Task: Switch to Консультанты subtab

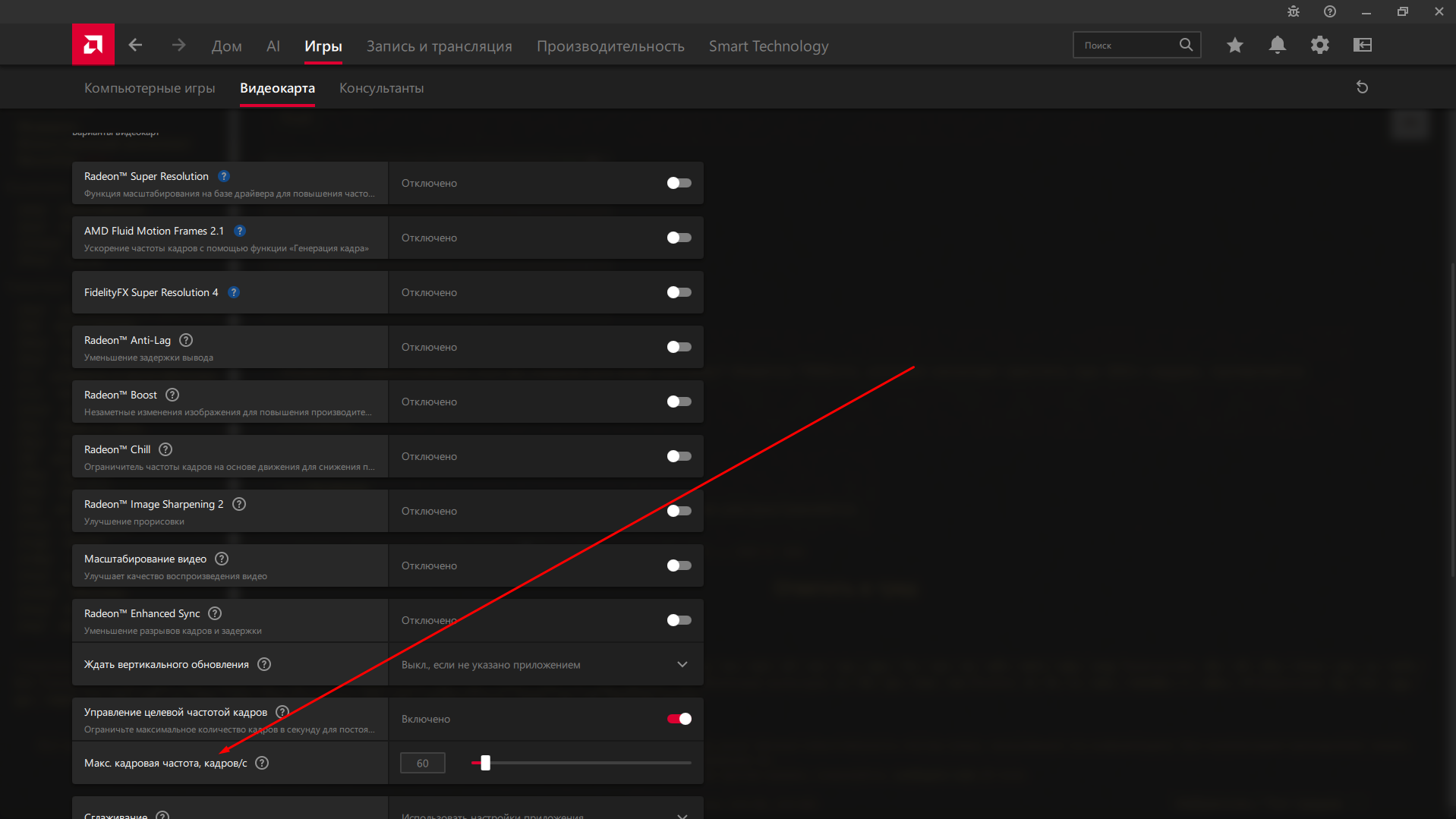Action: (381, 88)
